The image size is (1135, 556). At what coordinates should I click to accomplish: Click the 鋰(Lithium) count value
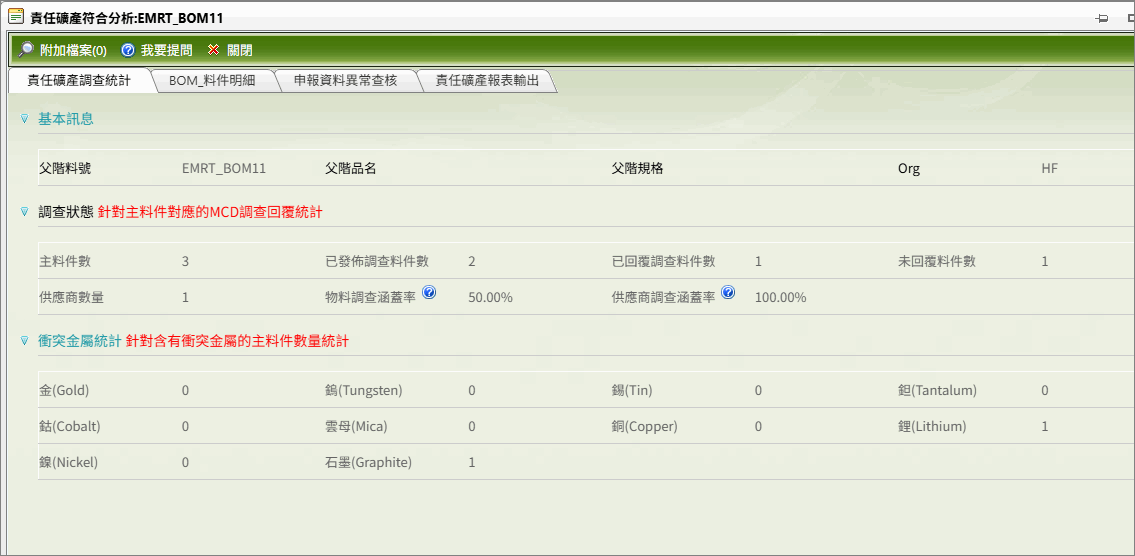(1045, 427)
